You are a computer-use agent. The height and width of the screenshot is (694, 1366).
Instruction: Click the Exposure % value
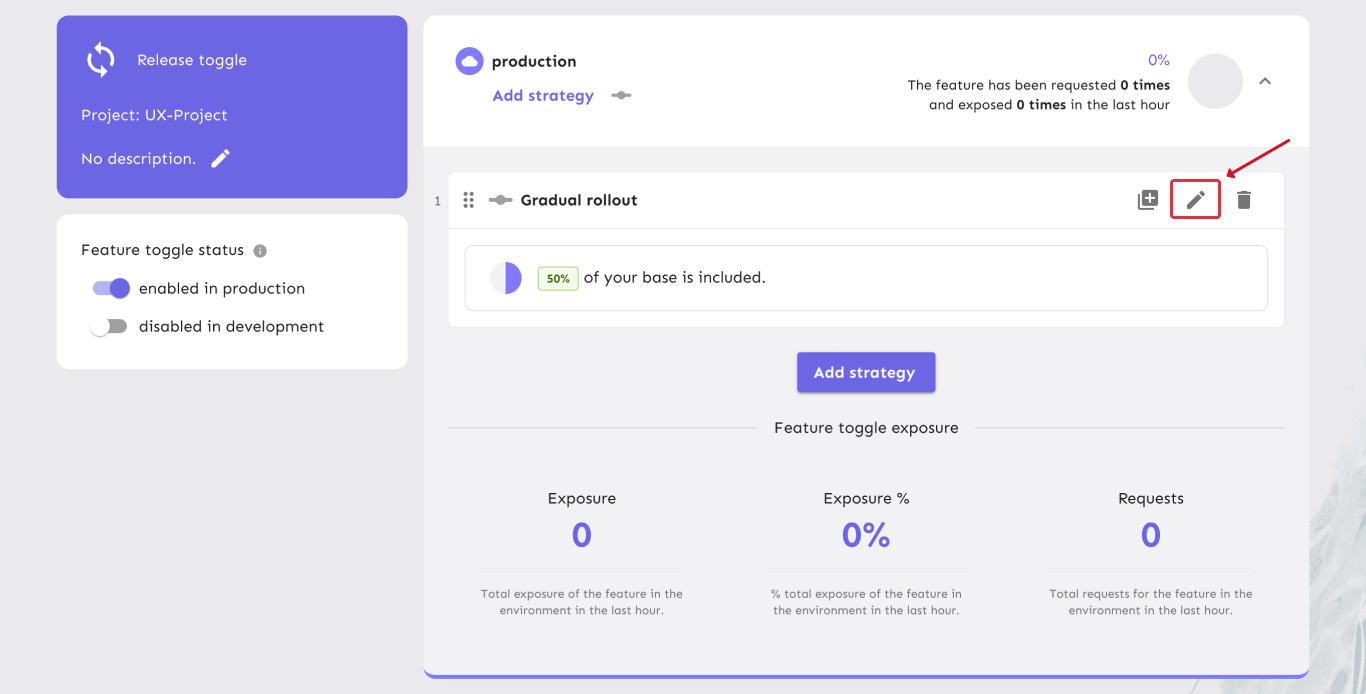coord(866,536)
